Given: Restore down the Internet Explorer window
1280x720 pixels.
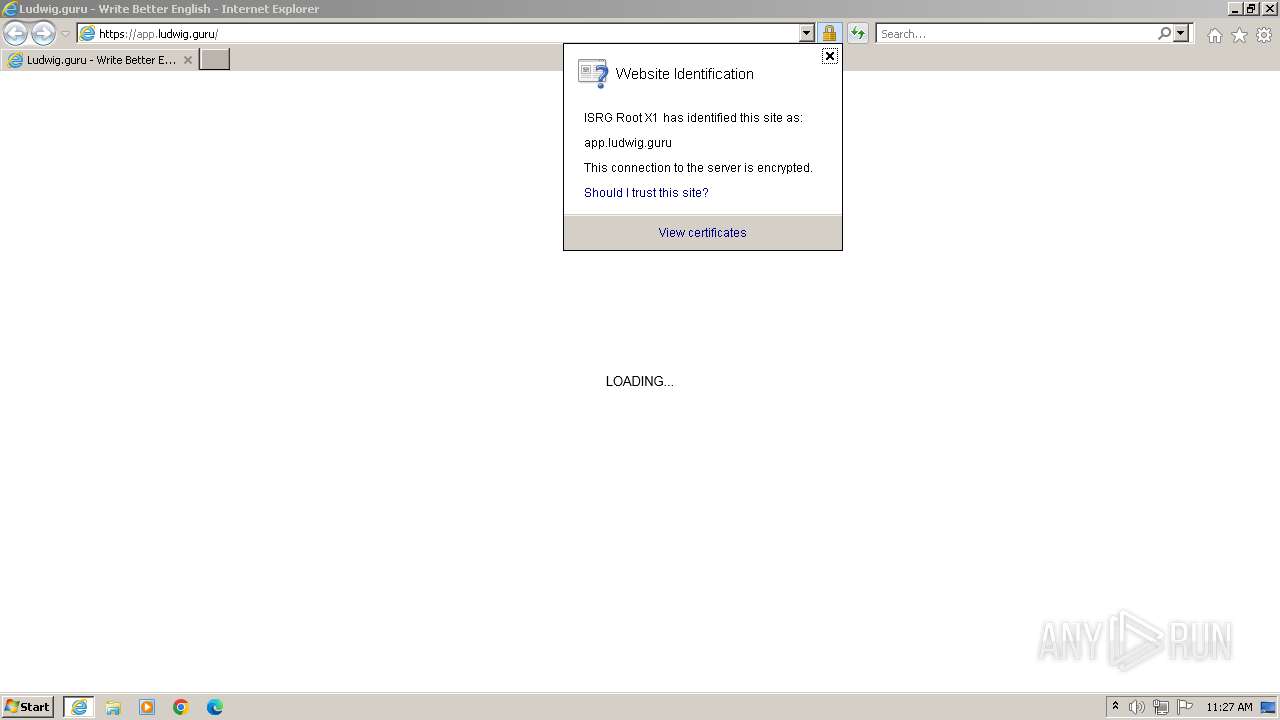Looking at the screenshot, I should point(1252,9).
